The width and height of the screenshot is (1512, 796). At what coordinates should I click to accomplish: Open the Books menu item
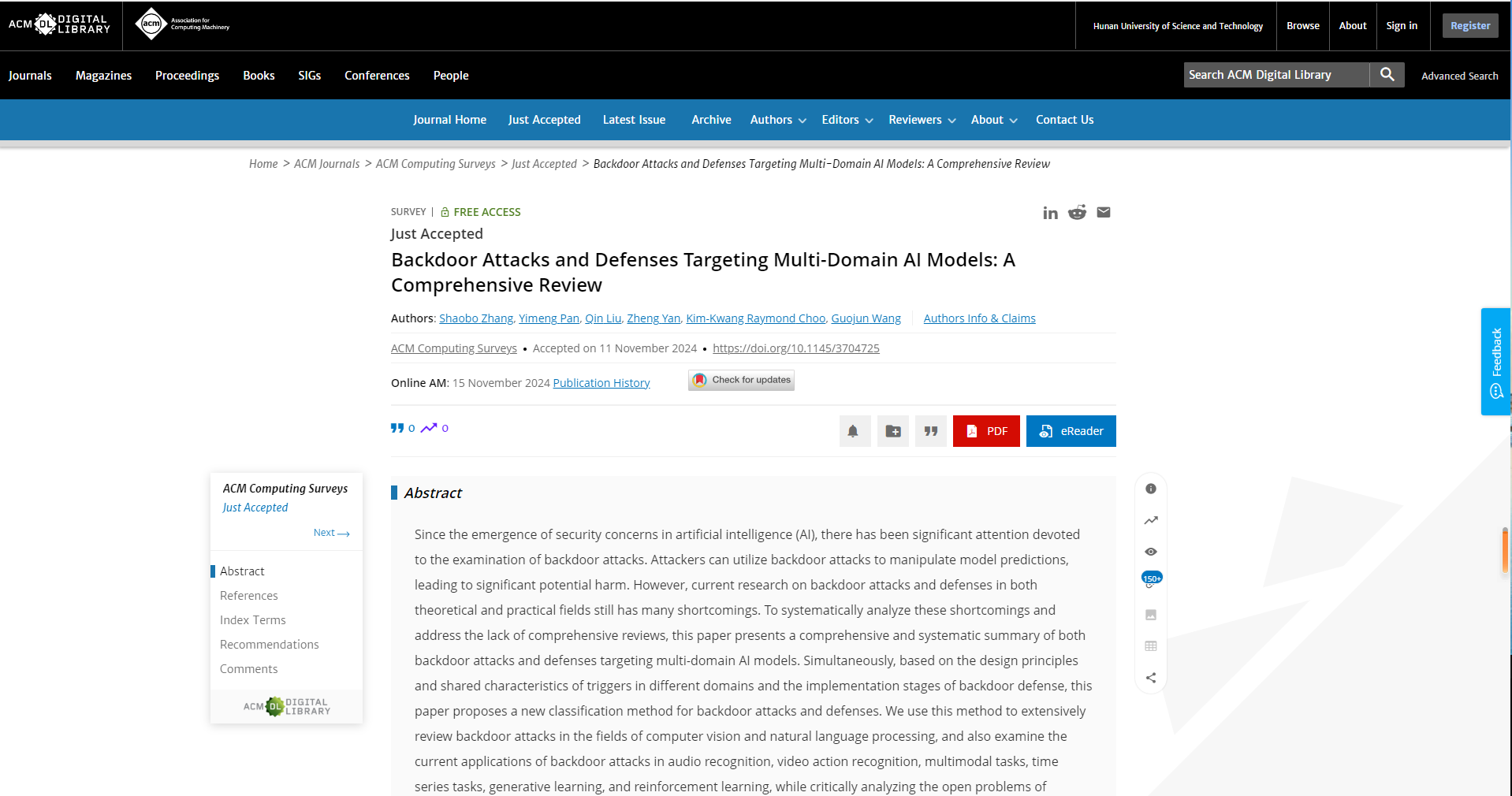coord(259,76)
